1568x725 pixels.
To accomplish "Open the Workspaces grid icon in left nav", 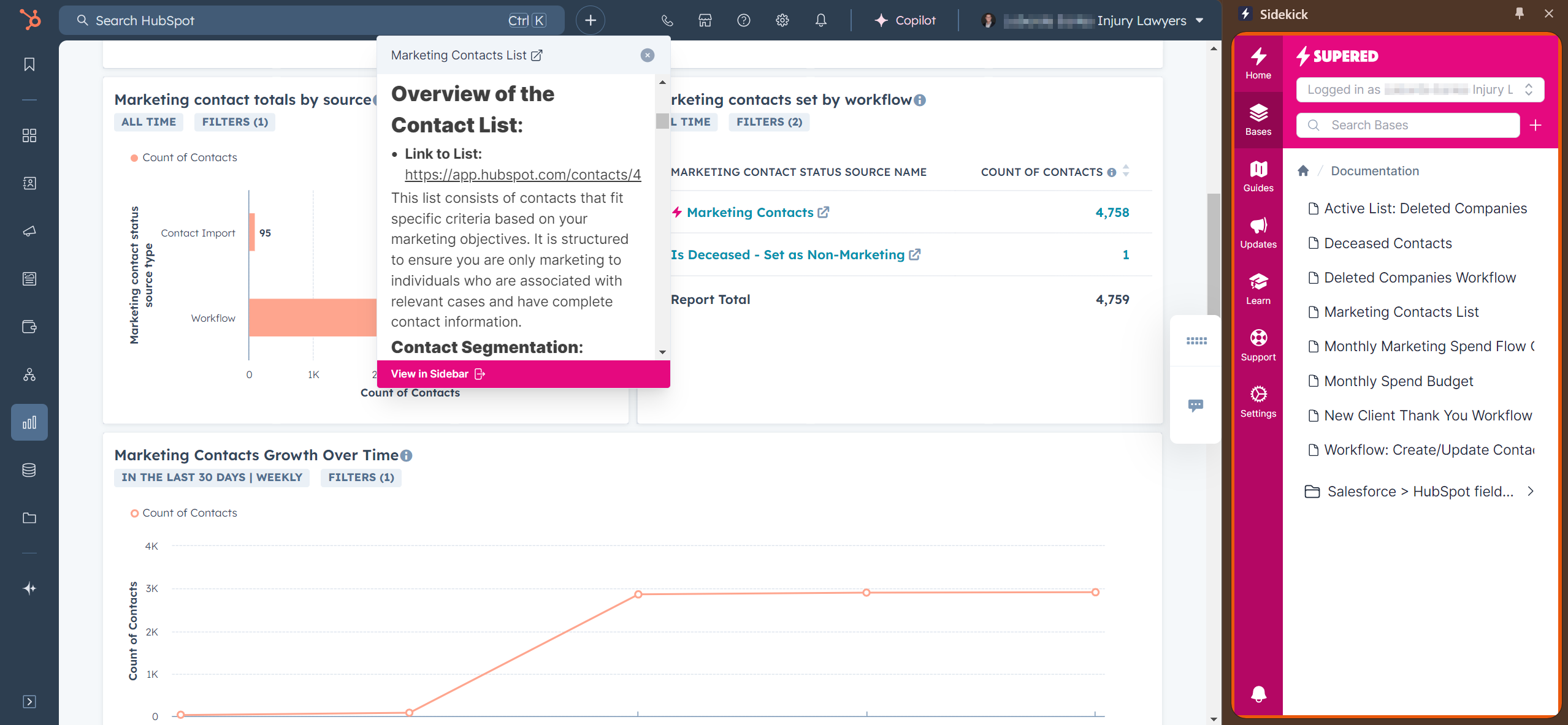I will coord(29,135).
